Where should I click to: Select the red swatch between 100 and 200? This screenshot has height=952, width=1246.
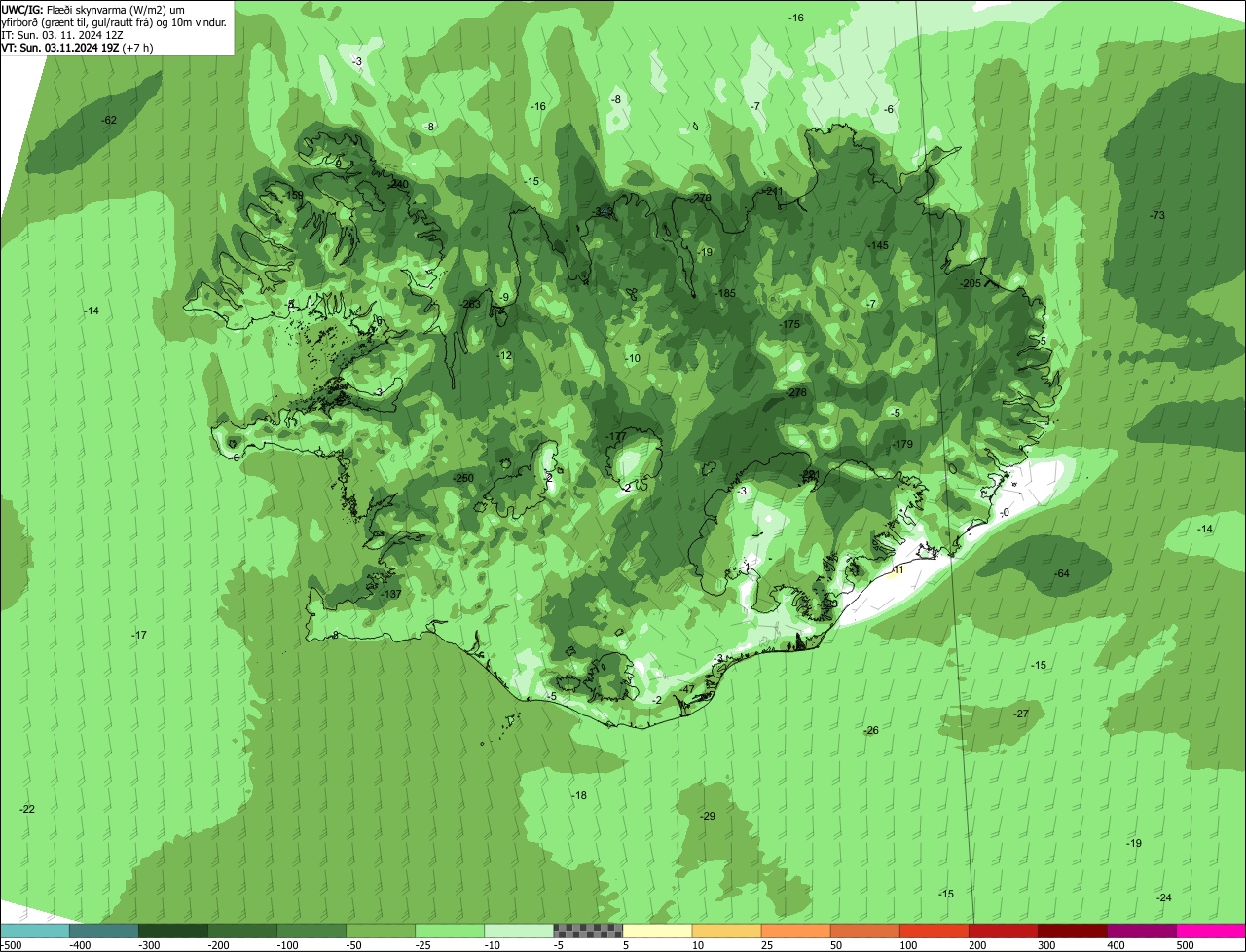[x=934, y=931]
